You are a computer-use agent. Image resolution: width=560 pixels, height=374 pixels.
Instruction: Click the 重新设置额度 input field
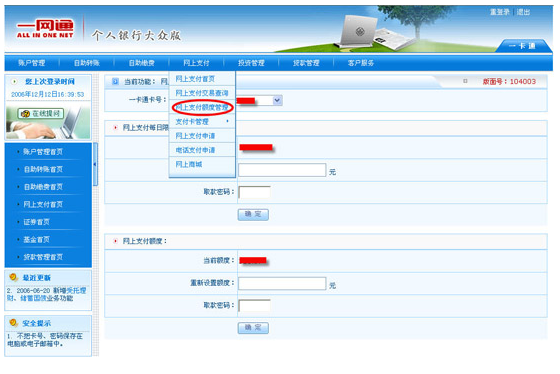[x=282, y=284]
